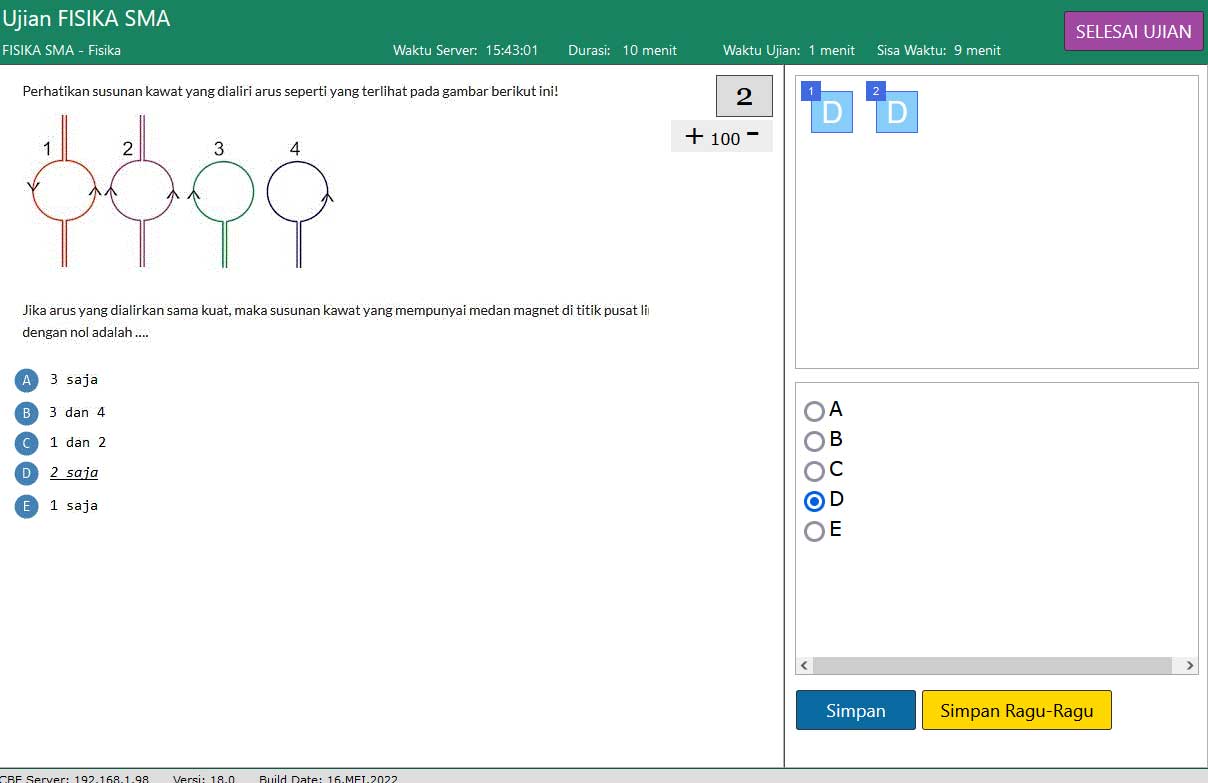This screenshot has height=783, width=1208.
Task: Open question 1 tile in navigator
Action: click(831, 111)
